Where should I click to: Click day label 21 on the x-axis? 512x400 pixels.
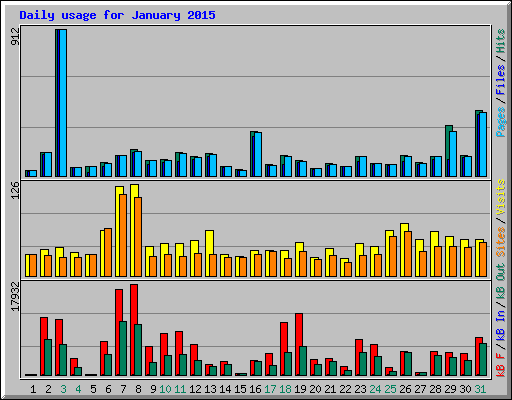330,389
